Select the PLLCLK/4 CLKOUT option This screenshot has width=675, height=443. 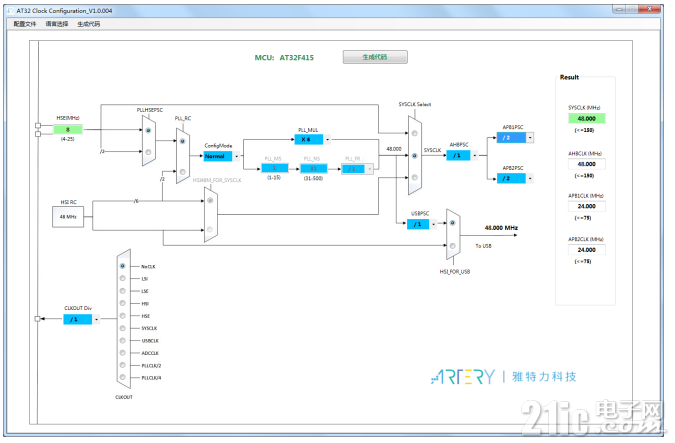pyautogui.click(x=123, y=378)
